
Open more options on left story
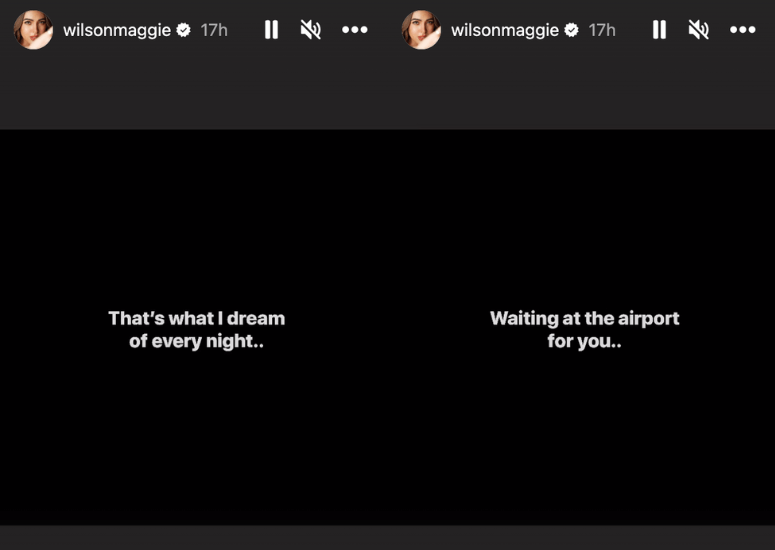355,30
